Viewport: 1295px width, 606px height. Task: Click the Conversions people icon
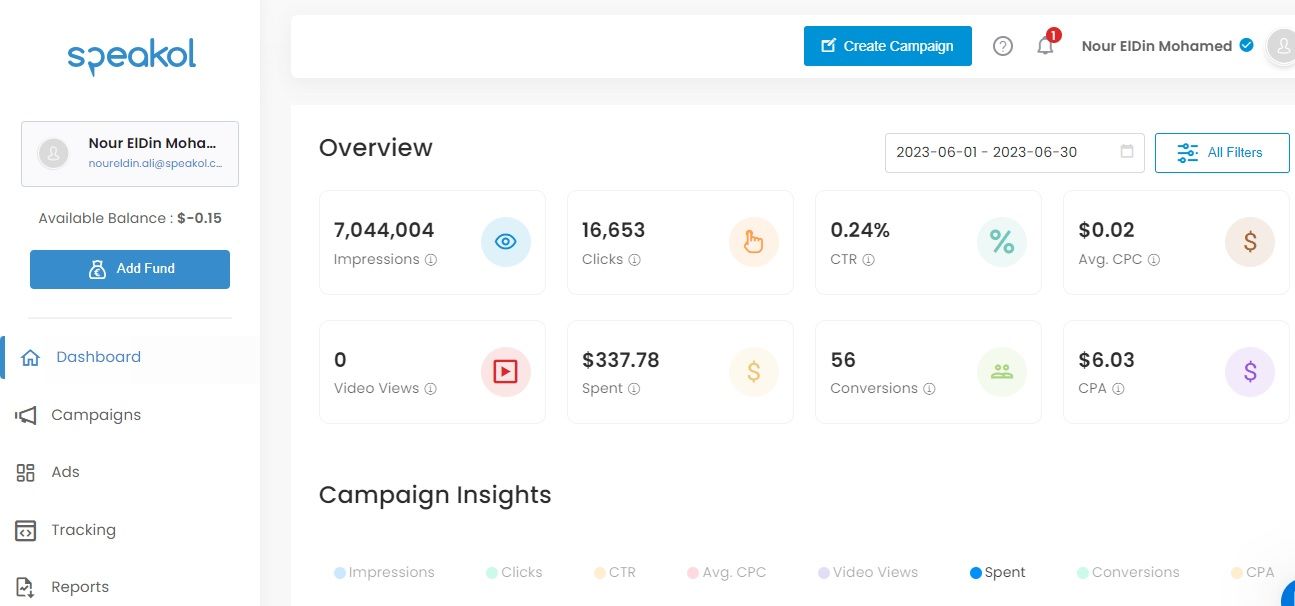coord(1001,371)
